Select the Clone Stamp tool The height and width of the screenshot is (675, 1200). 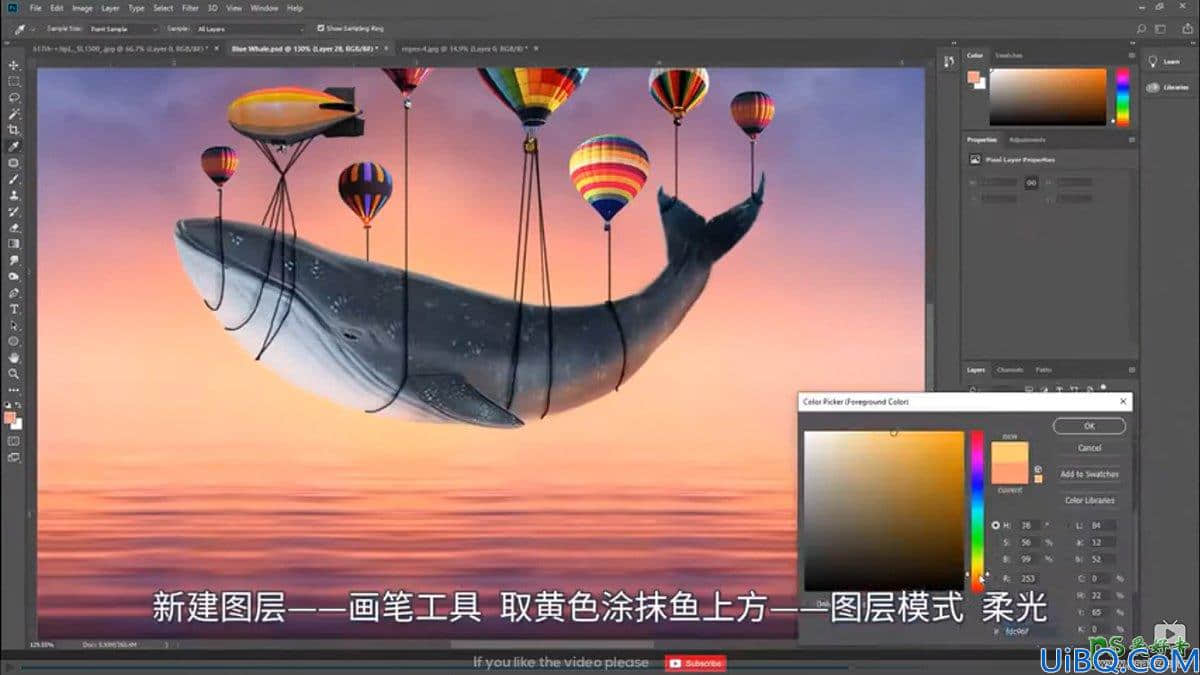pos(14,195)
